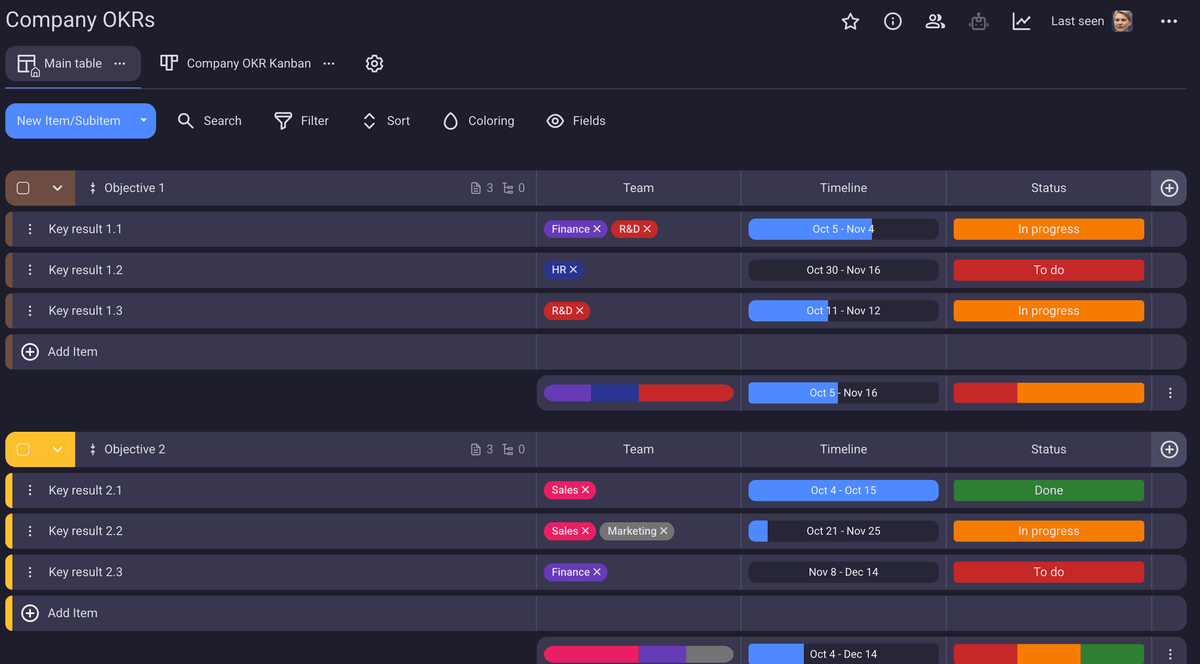1200x664 pixels.
Task: Open the Search tool
Action: [x=209, y=120]
